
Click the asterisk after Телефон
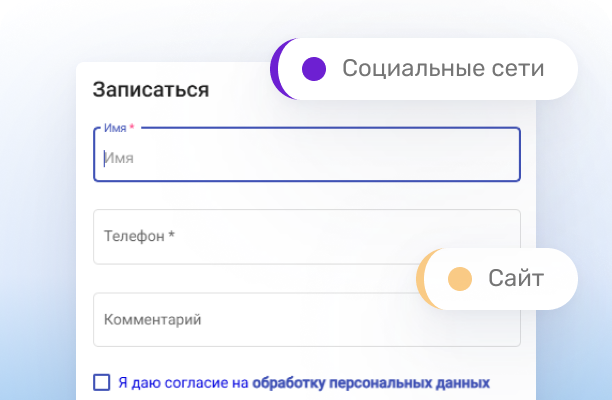coord(171,237)
